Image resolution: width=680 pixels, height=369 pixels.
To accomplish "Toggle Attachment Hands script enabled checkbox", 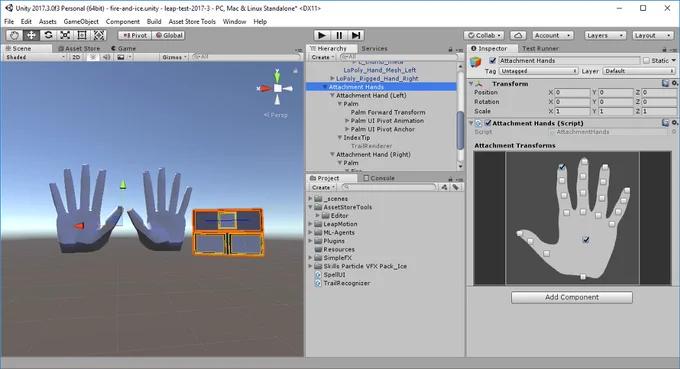I will [x=488, y=123].
